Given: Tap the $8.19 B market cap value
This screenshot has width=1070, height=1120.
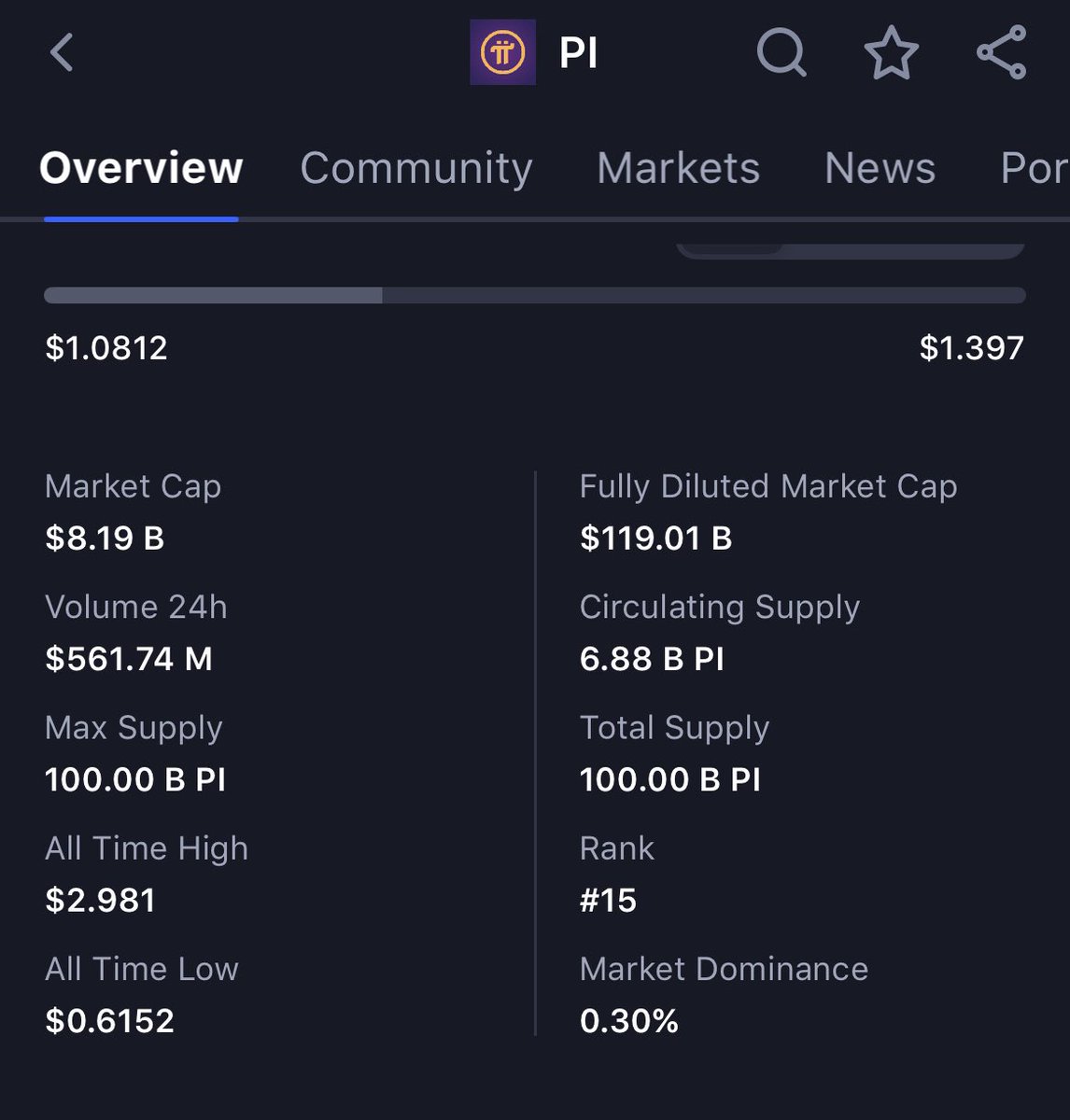Looking at the screenshot, I should pyautogui.click(x=105, y=539).
